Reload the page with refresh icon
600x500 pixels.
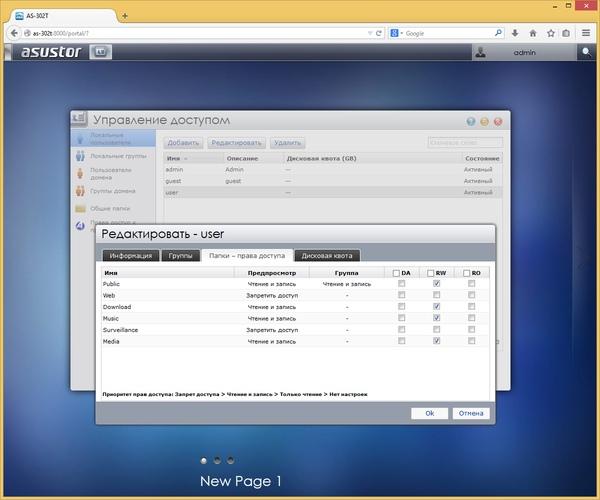click(378, 33)
